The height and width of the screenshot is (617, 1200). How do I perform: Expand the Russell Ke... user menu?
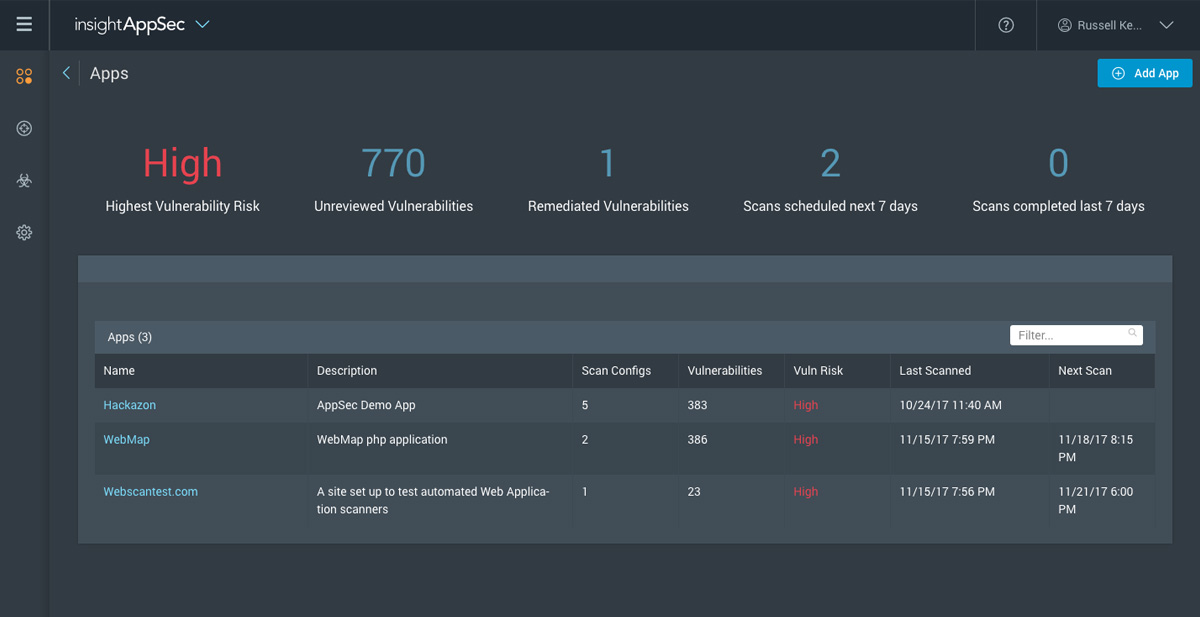pos(1116,25)
